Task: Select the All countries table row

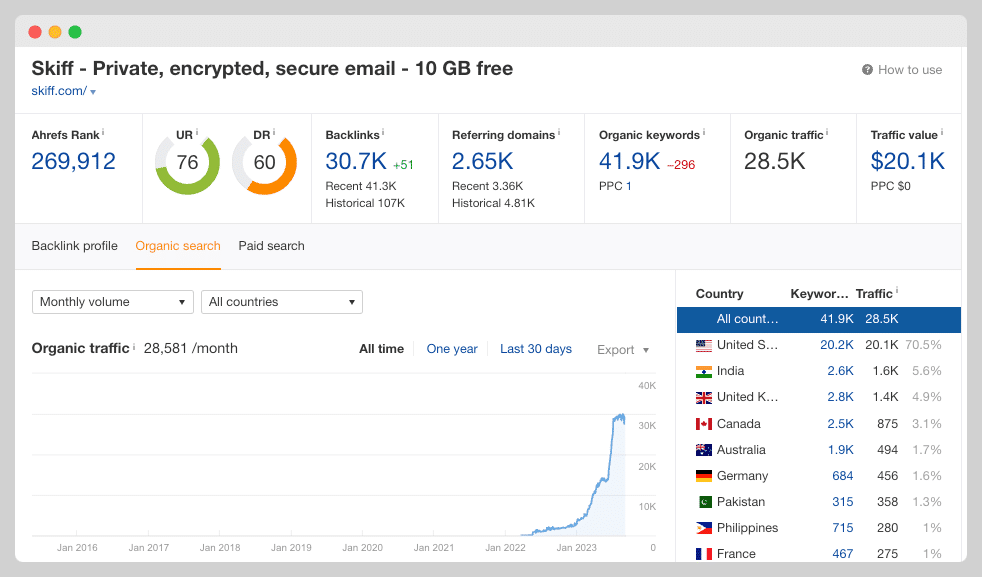Action: (819, 320)
